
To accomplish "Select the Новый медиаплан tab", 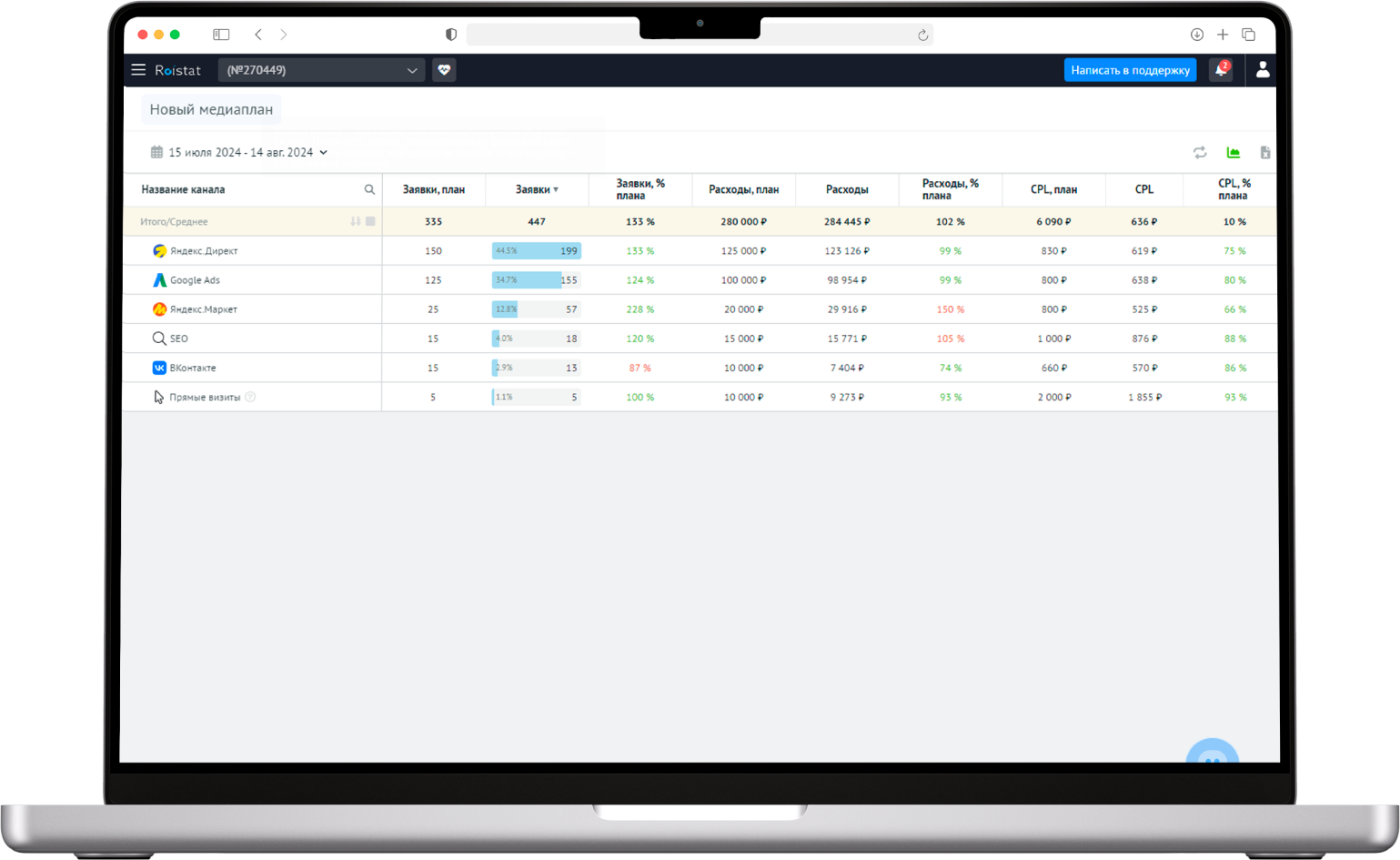I will 211,110.
